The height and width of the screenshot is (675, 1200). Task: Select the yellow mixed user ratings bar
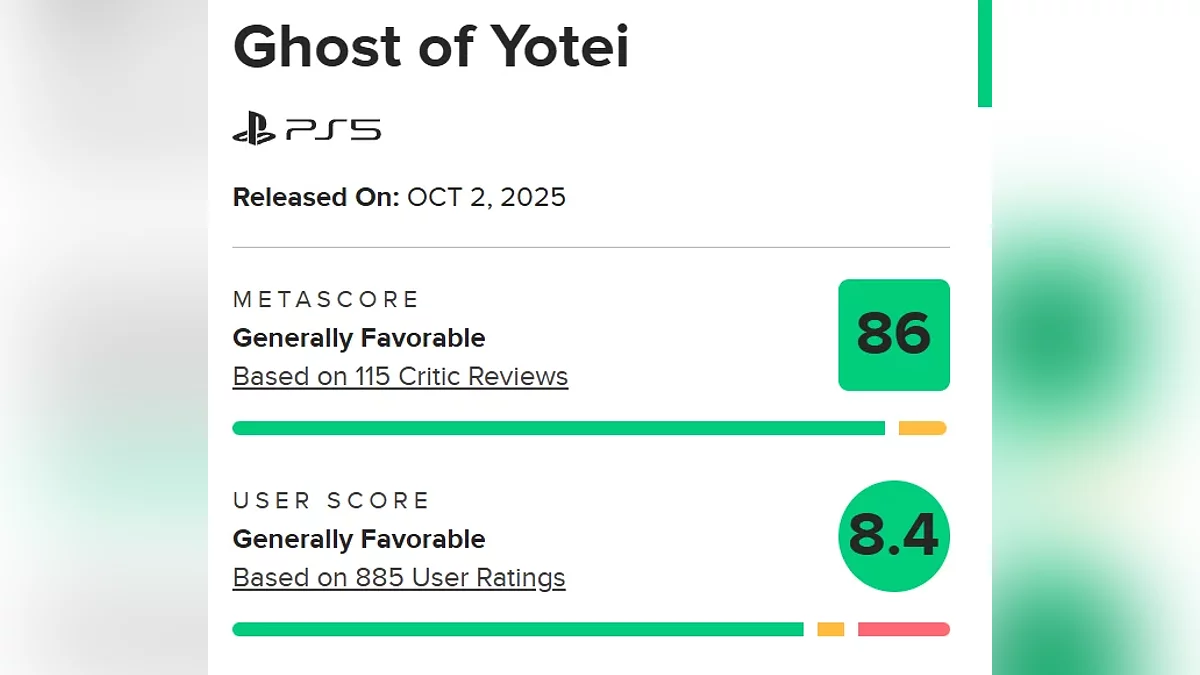[830, 629]
